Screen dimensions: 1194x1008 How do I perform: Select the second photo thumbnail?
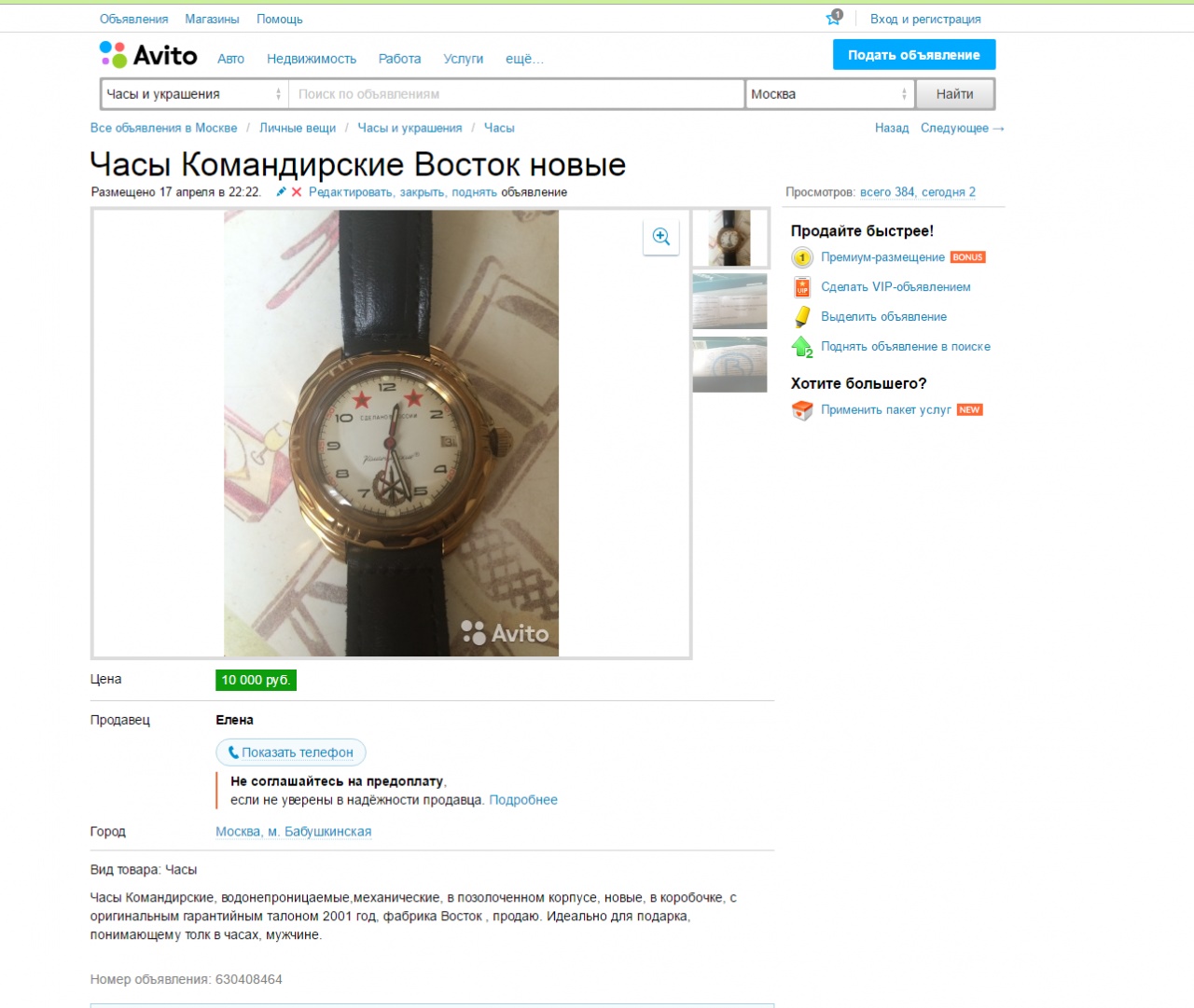[729, 301]
